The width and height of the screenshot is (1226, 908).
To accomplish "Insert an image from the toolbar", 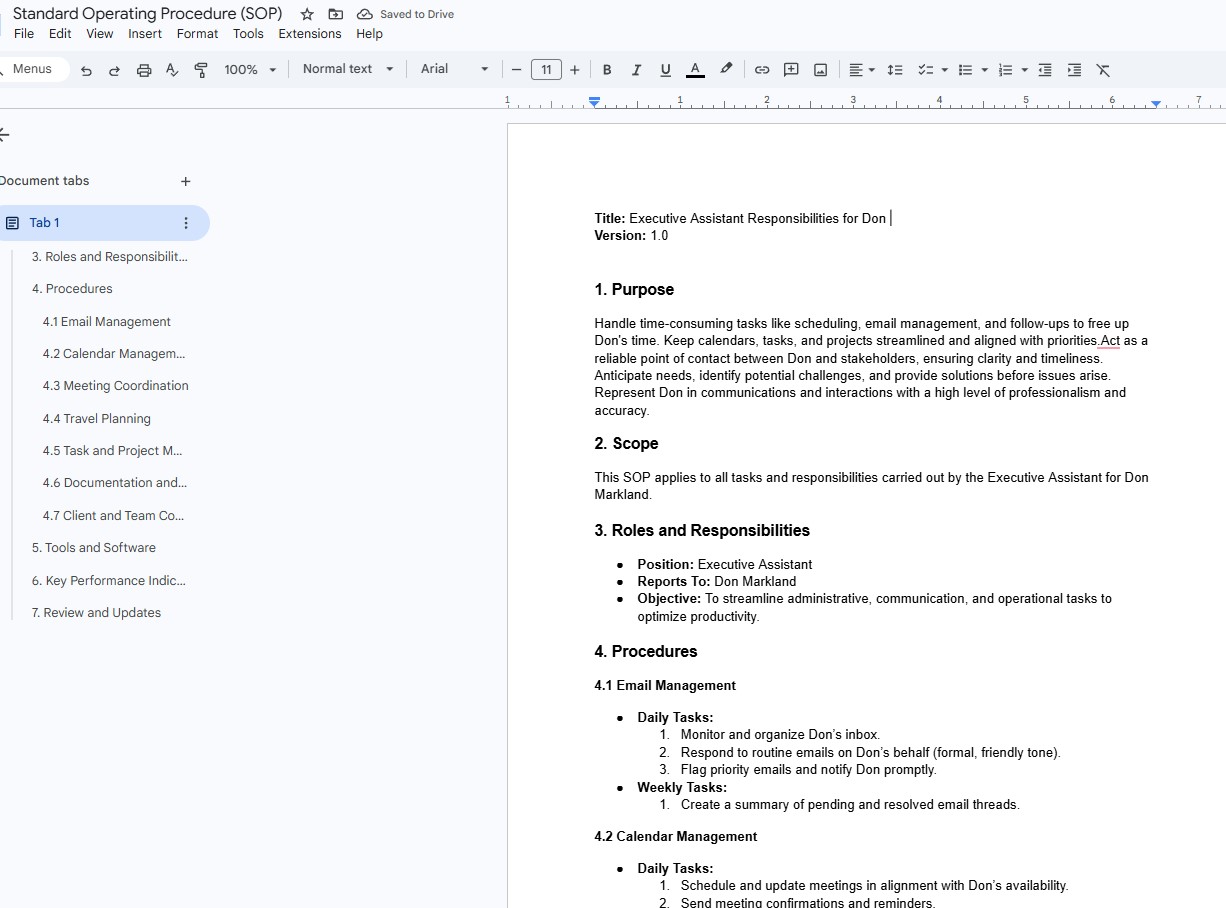I will coord(821,70).
